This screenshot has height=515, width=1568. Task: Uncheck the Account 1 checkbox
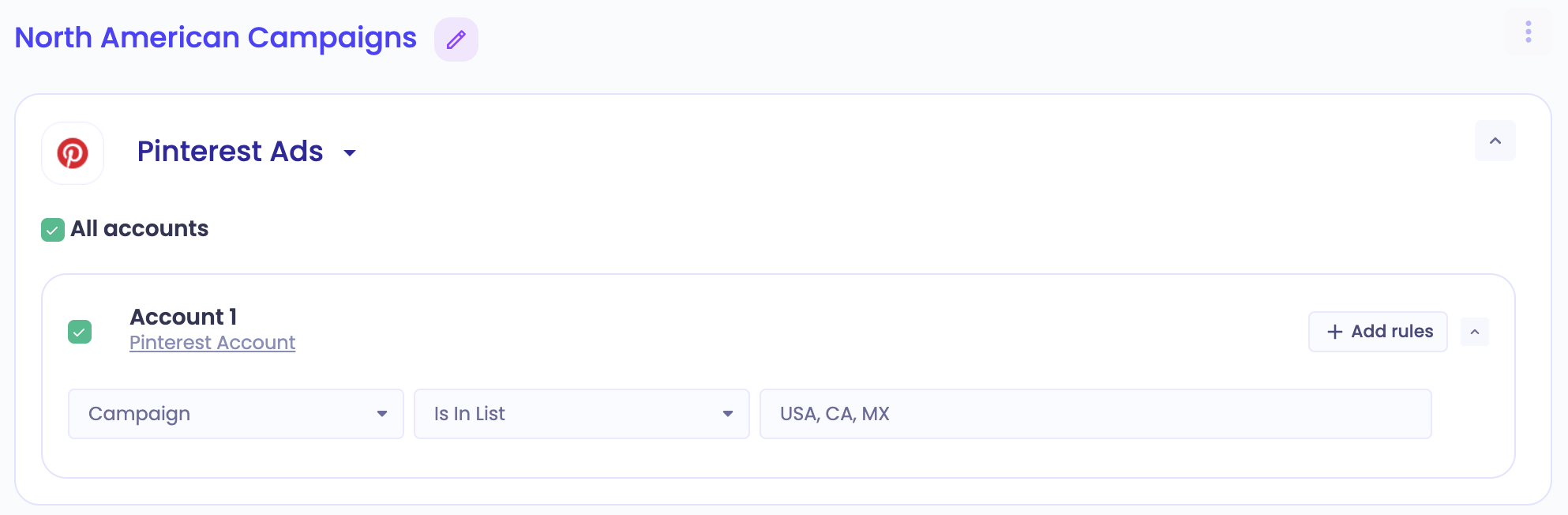click(x=80, y=332)
